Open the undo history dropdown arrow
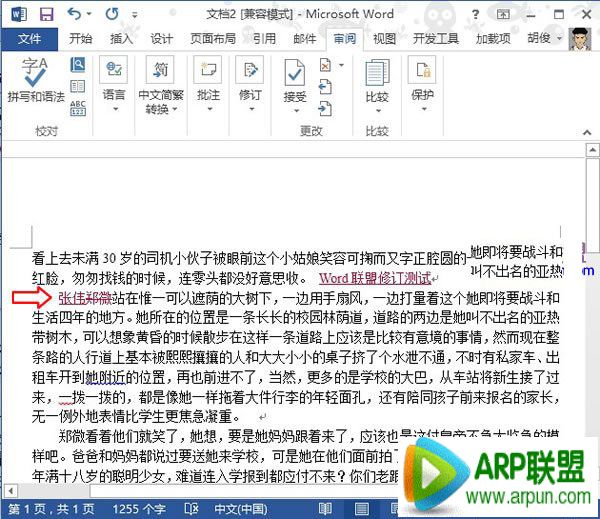Image resolution: width=600 pixels, height=519 pixels. pos(89,15)
